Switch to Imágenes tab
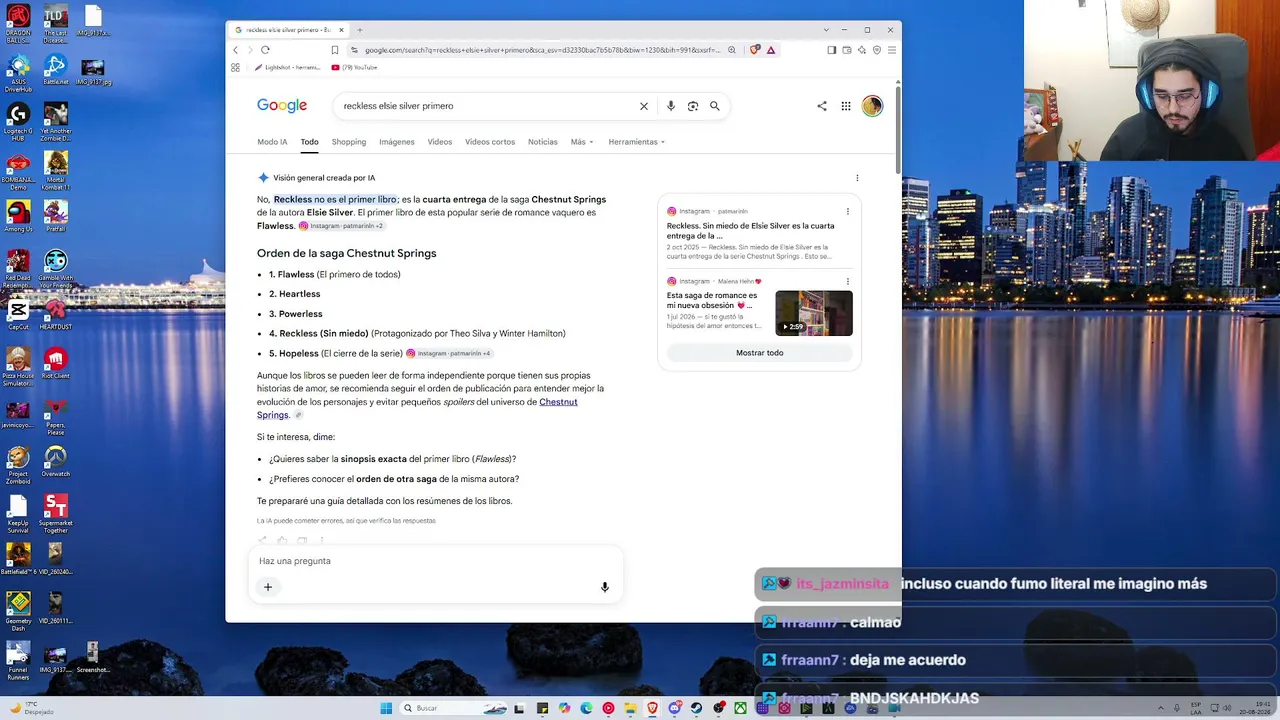The width and height of the screenshot is (1280, 720). click(x=397, y=142)
